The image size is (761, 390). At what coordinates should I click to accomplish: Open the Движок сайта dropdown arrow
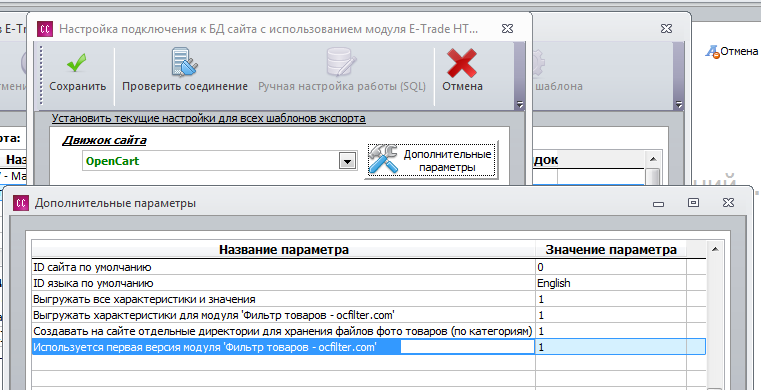pyautogui.click(x=347, y=161)
